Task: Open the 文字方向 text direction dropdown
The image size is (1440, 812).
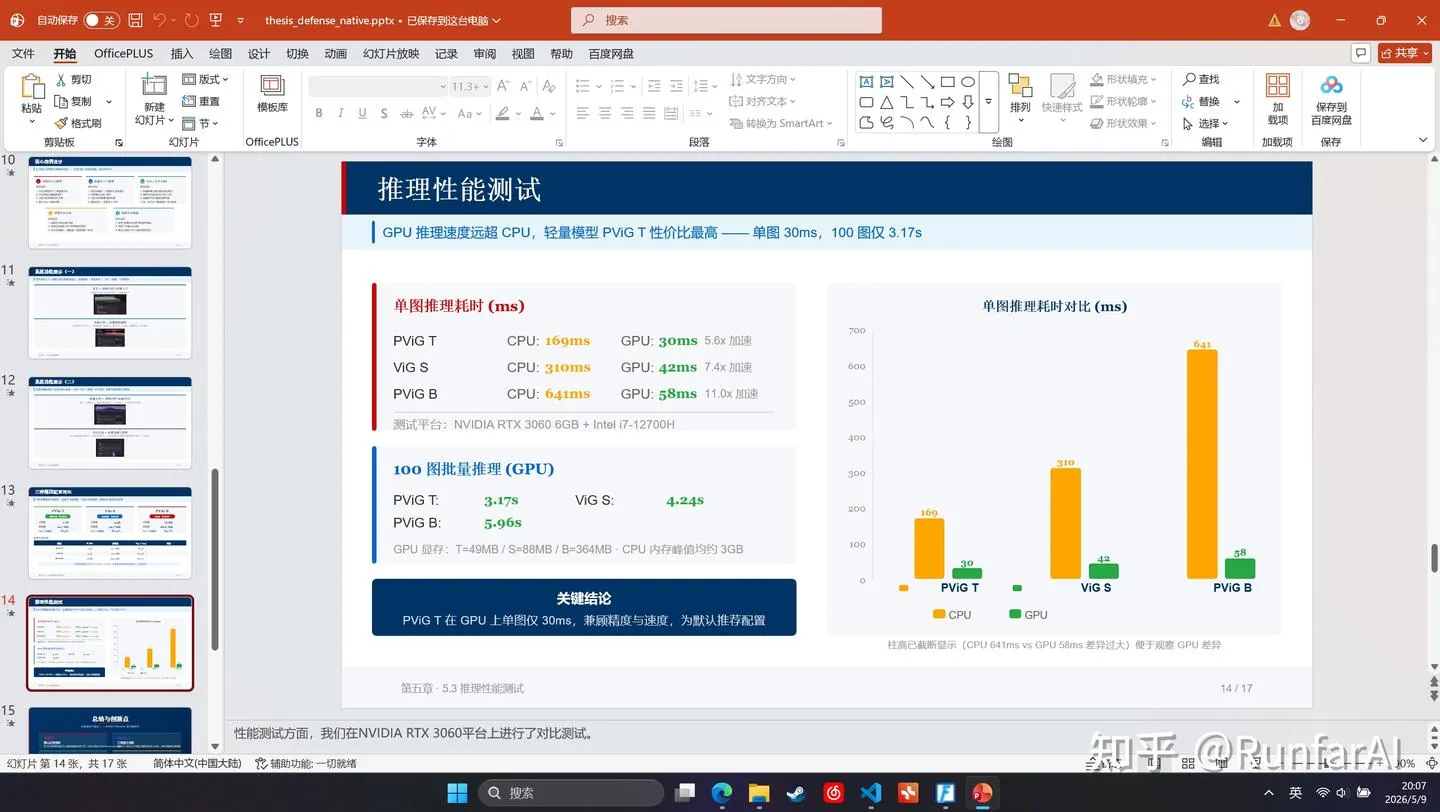Action: [764, 79]
